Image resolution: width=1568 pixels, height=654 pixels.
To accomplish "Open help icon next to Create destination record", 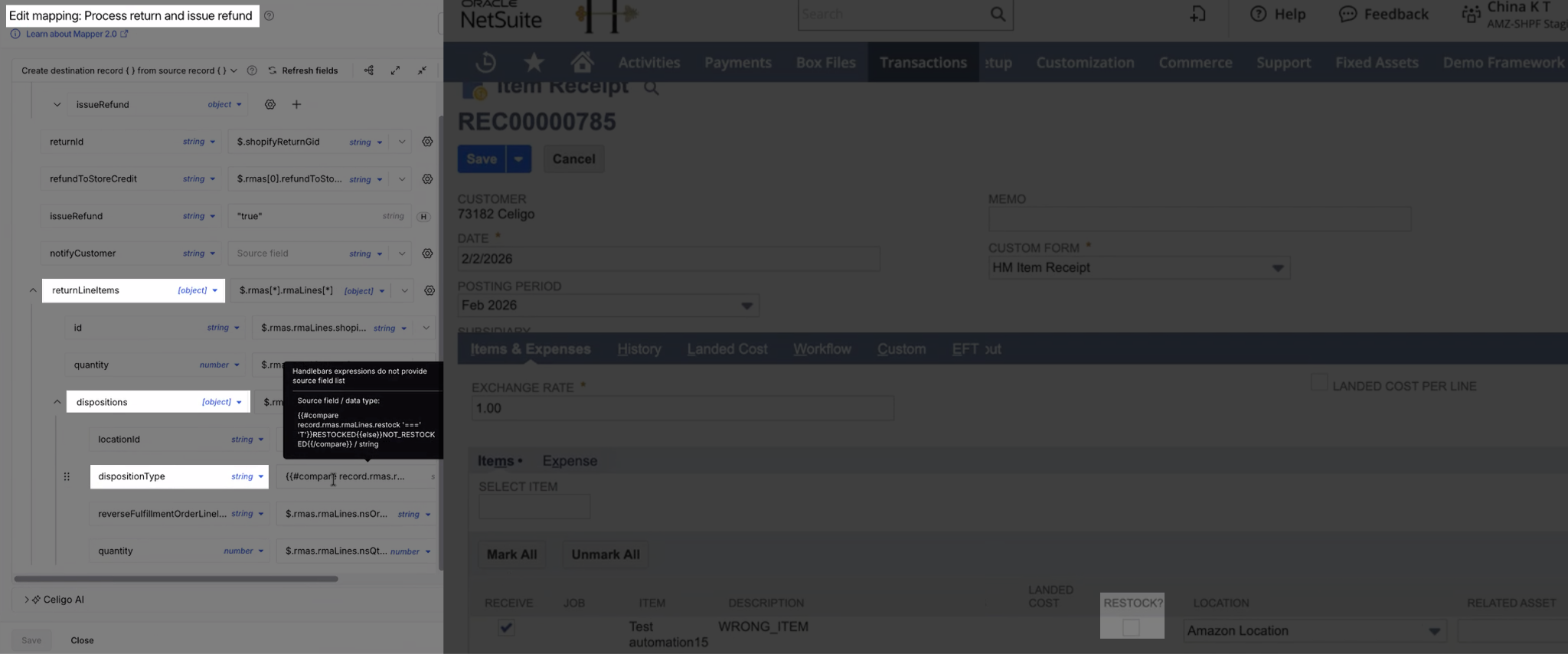I will (x=252, y=70).
